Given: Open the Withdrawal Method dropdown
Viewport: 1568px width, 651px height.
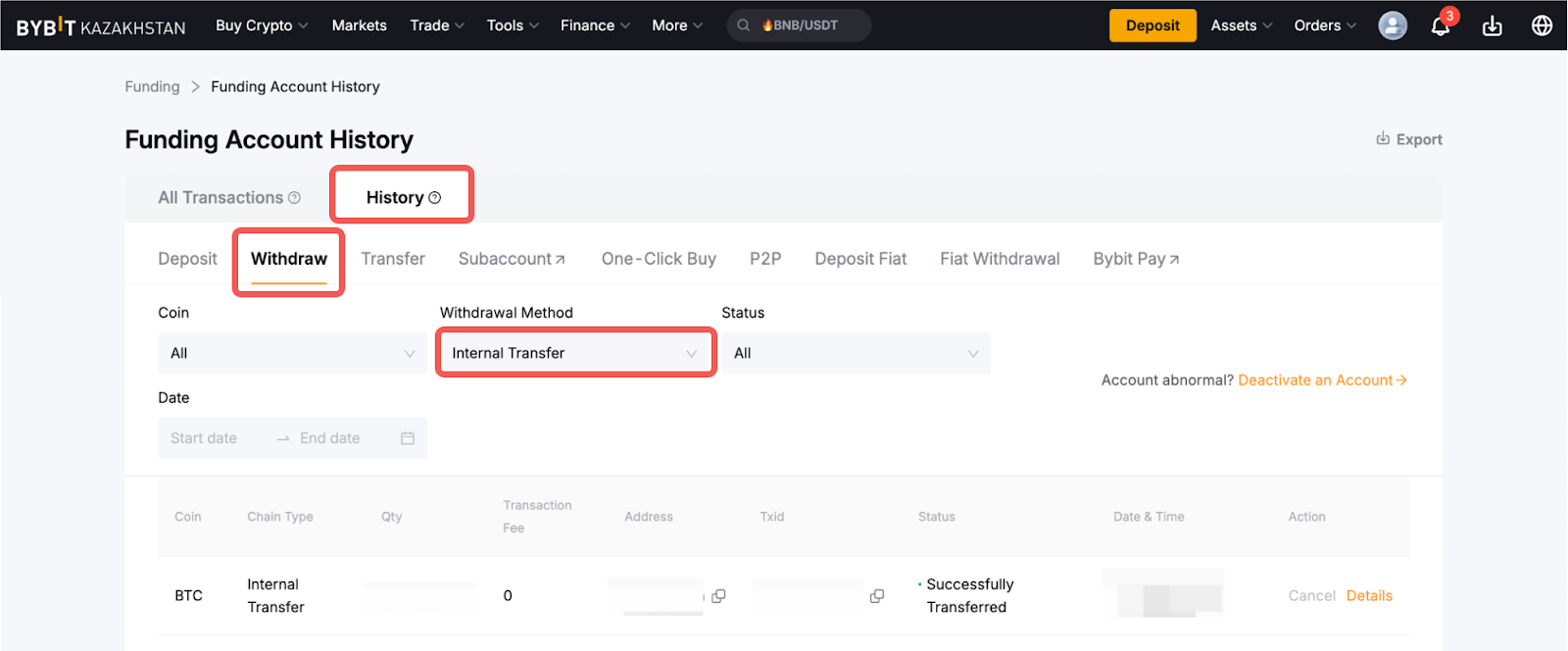Looking at the screenshot, I should point(574,353).
